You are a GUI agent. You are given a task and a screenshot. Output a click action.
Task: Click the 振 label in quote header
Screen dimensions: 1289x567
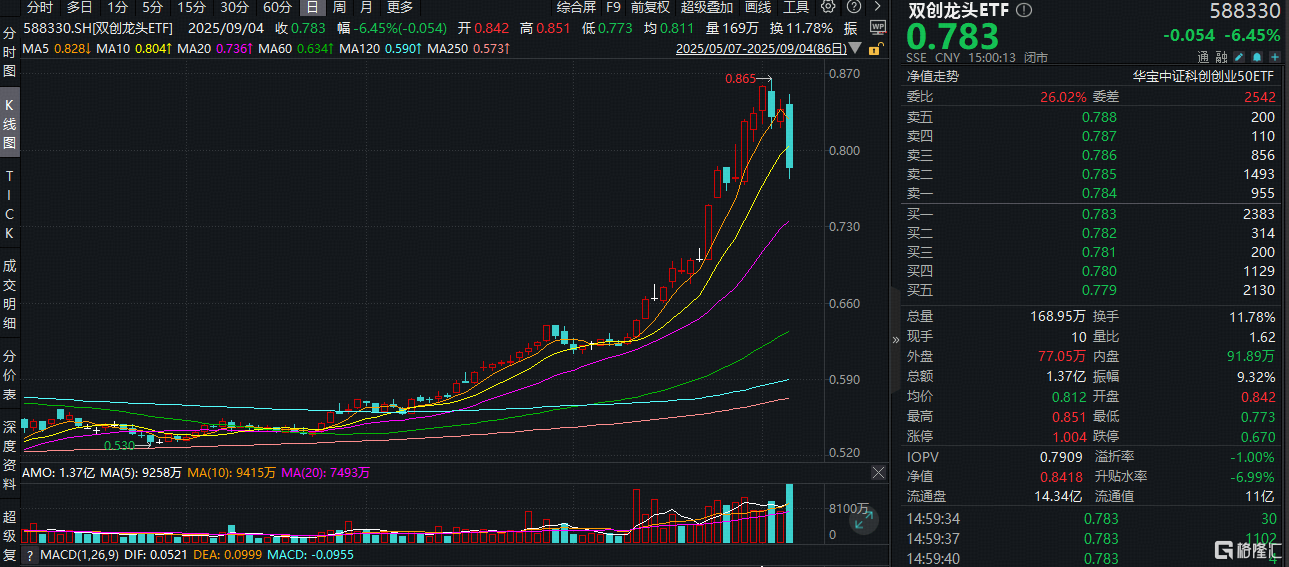850,28
